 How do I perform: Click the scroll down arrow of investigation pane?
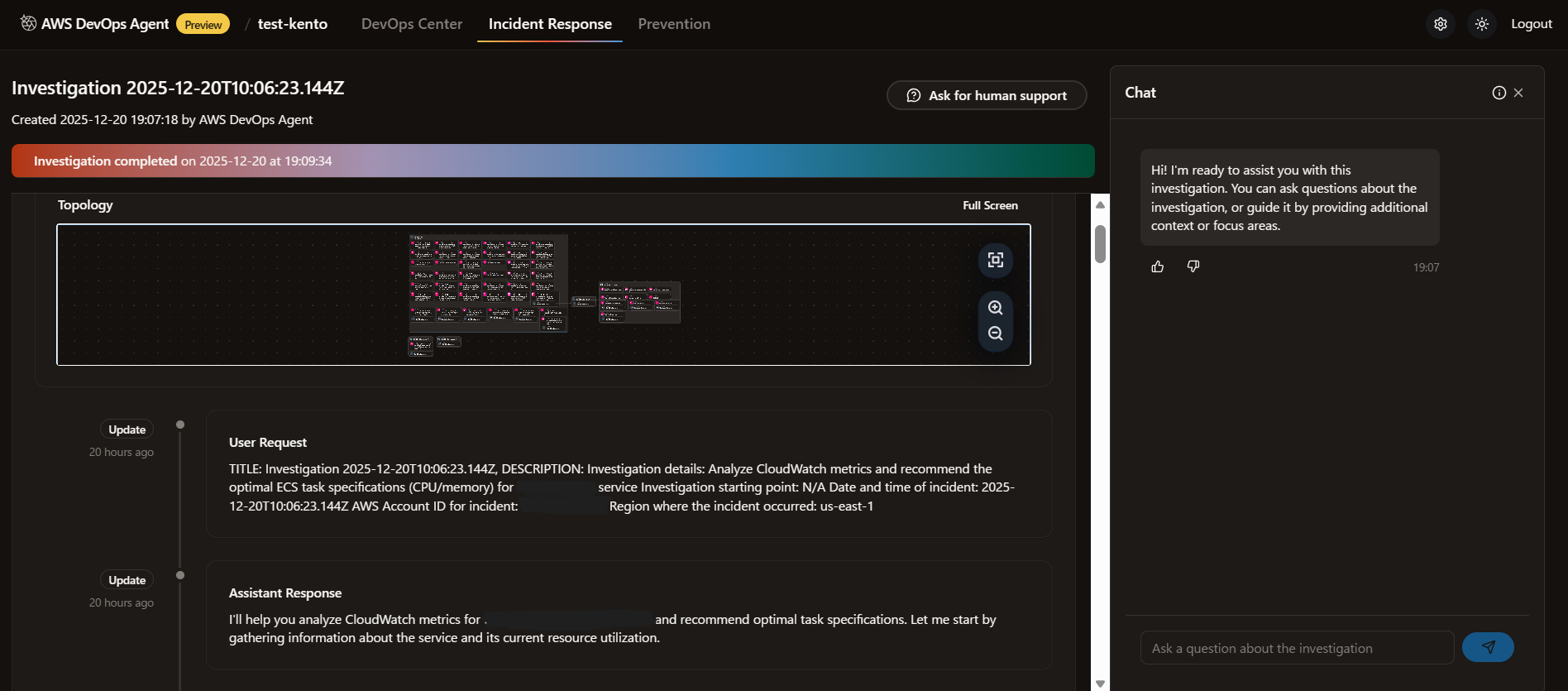1100,683
